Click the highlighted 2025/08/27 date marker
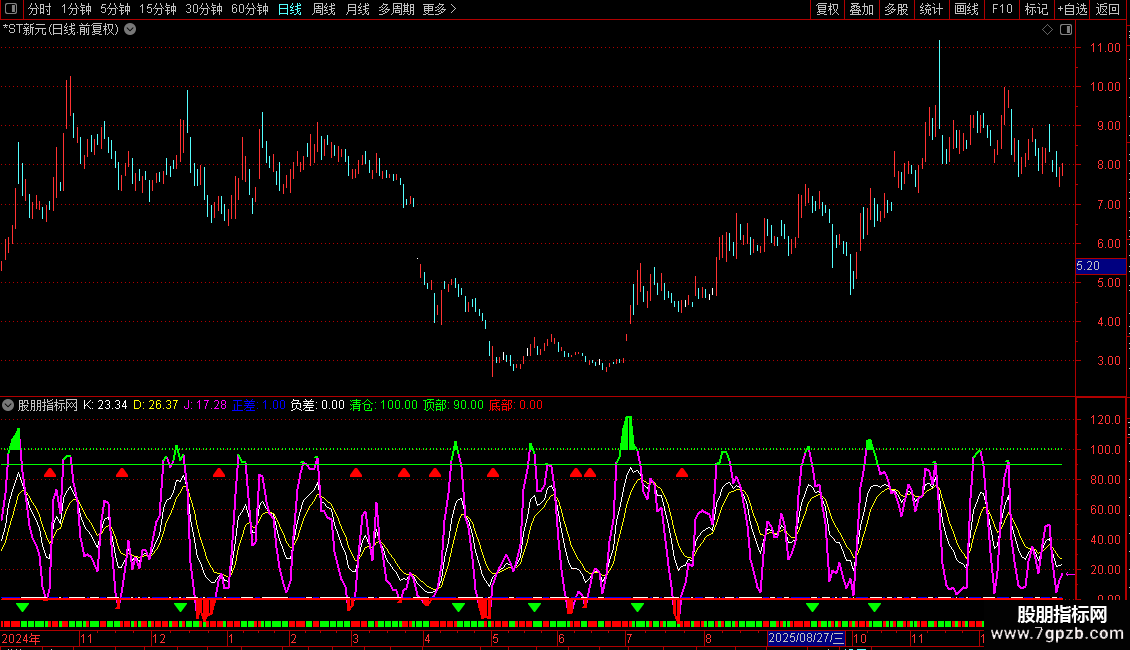 [x=806, y=638]
